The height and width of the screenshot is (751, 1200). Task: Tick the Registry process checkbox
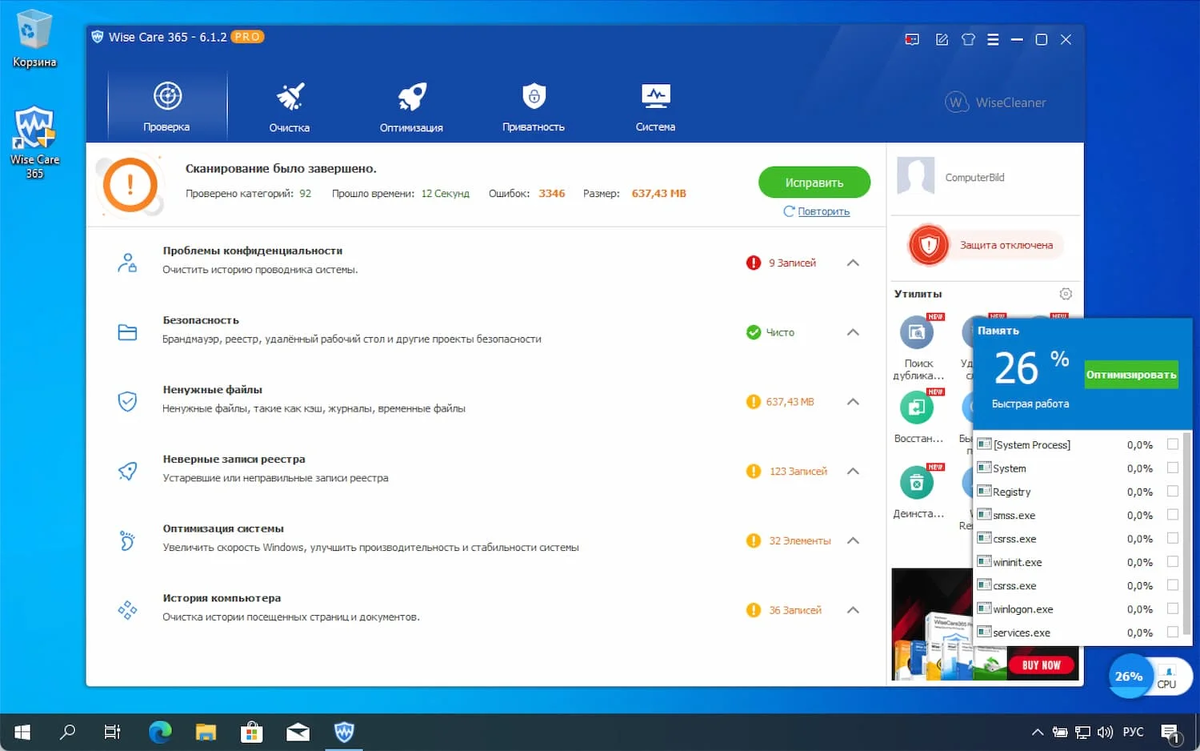point(1173,491)
